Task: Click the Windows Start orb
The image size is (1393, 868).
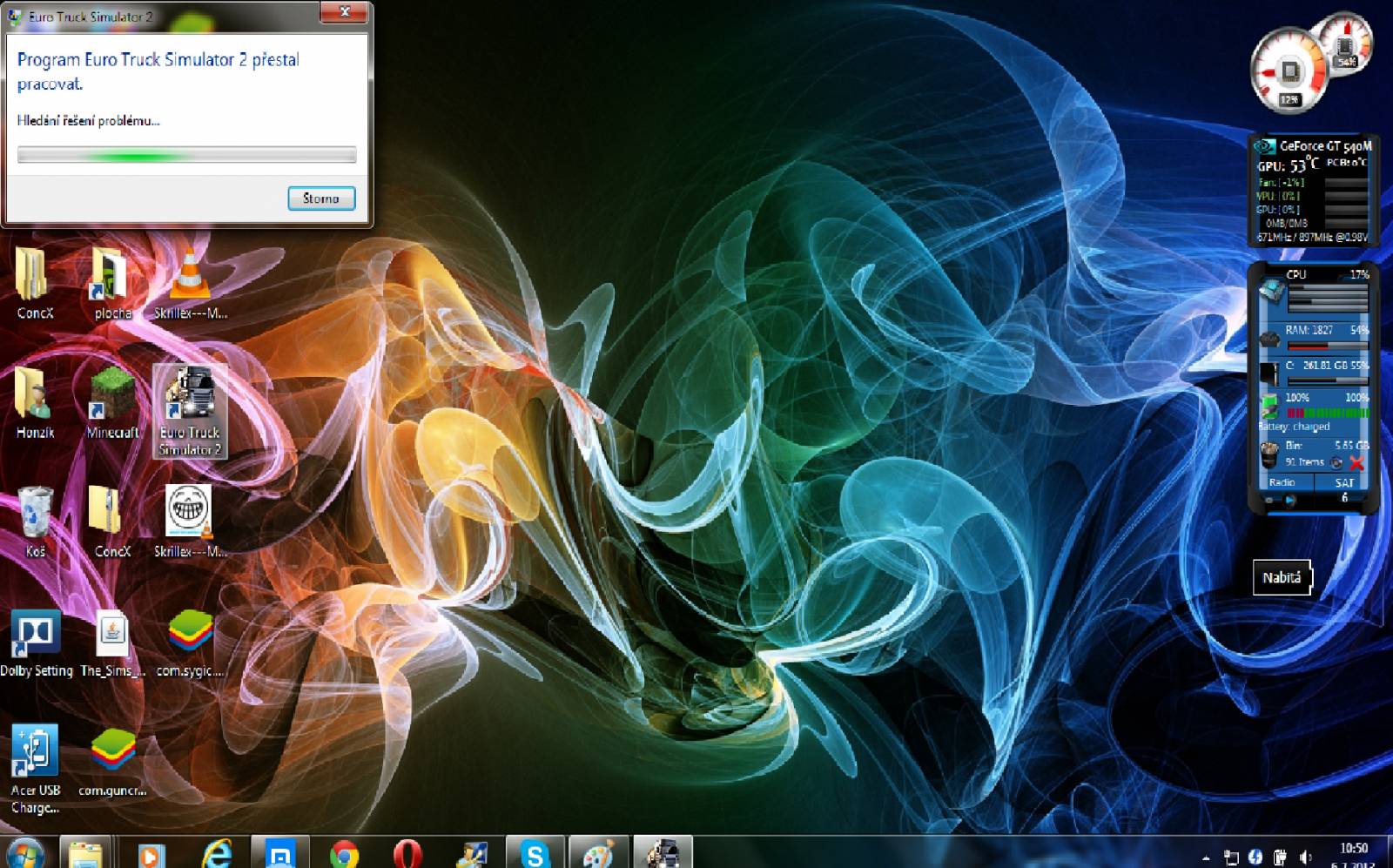Action: point(24,853)
